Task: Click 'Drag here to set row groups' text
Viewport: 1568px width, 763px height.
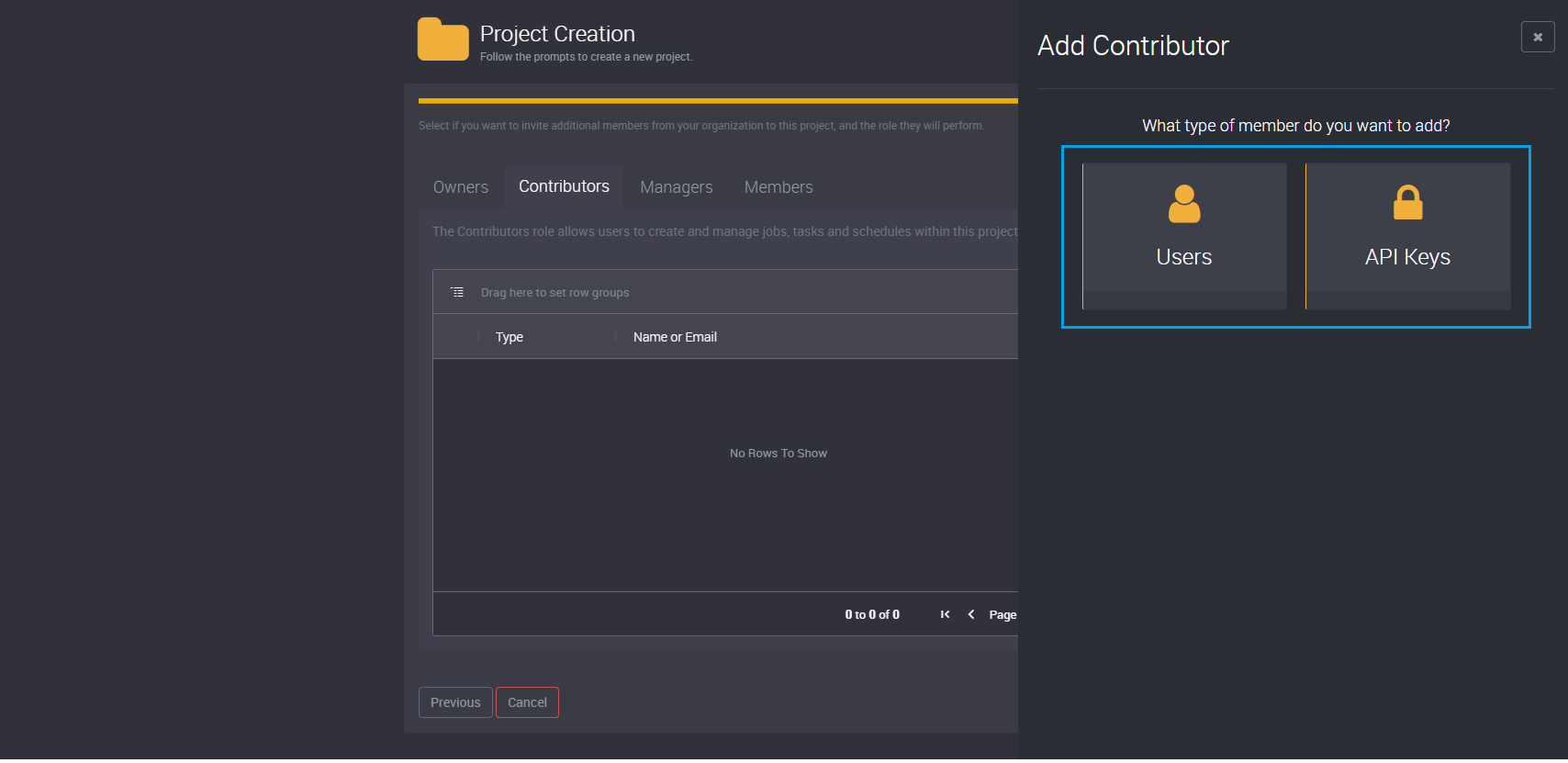Action: click(x=555, y=293)
